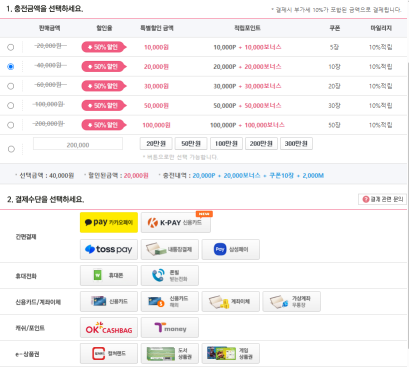The image size is (409, 367).
Task: Click the 300만원 quick amount button
Action: tap(296, 144)
